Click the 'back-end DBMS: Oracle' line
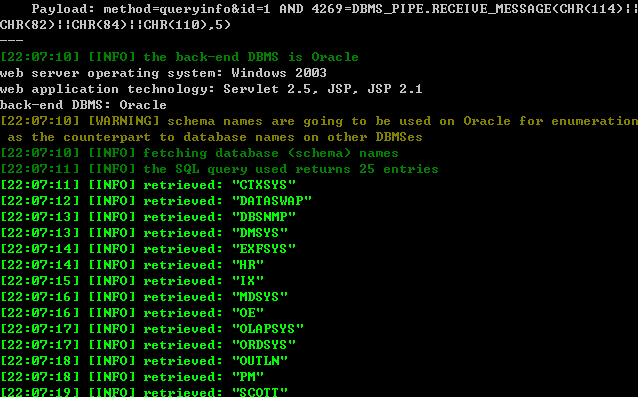This screenshot has height=397, width=638. pyautogui.click(x=83, y=105)
